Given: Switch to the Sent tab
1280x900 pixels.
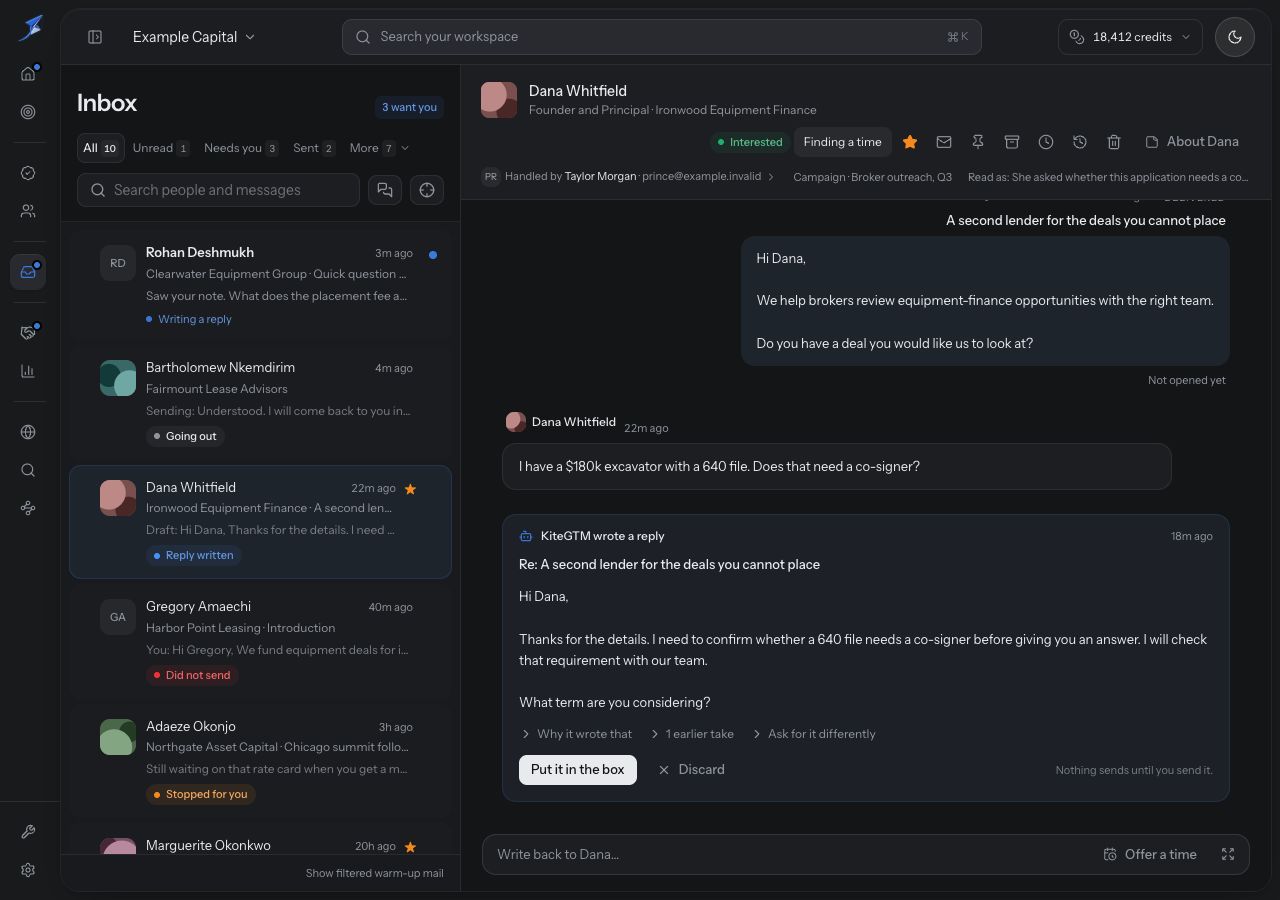Looking at the screenshot, I should (x=314, y=148).
